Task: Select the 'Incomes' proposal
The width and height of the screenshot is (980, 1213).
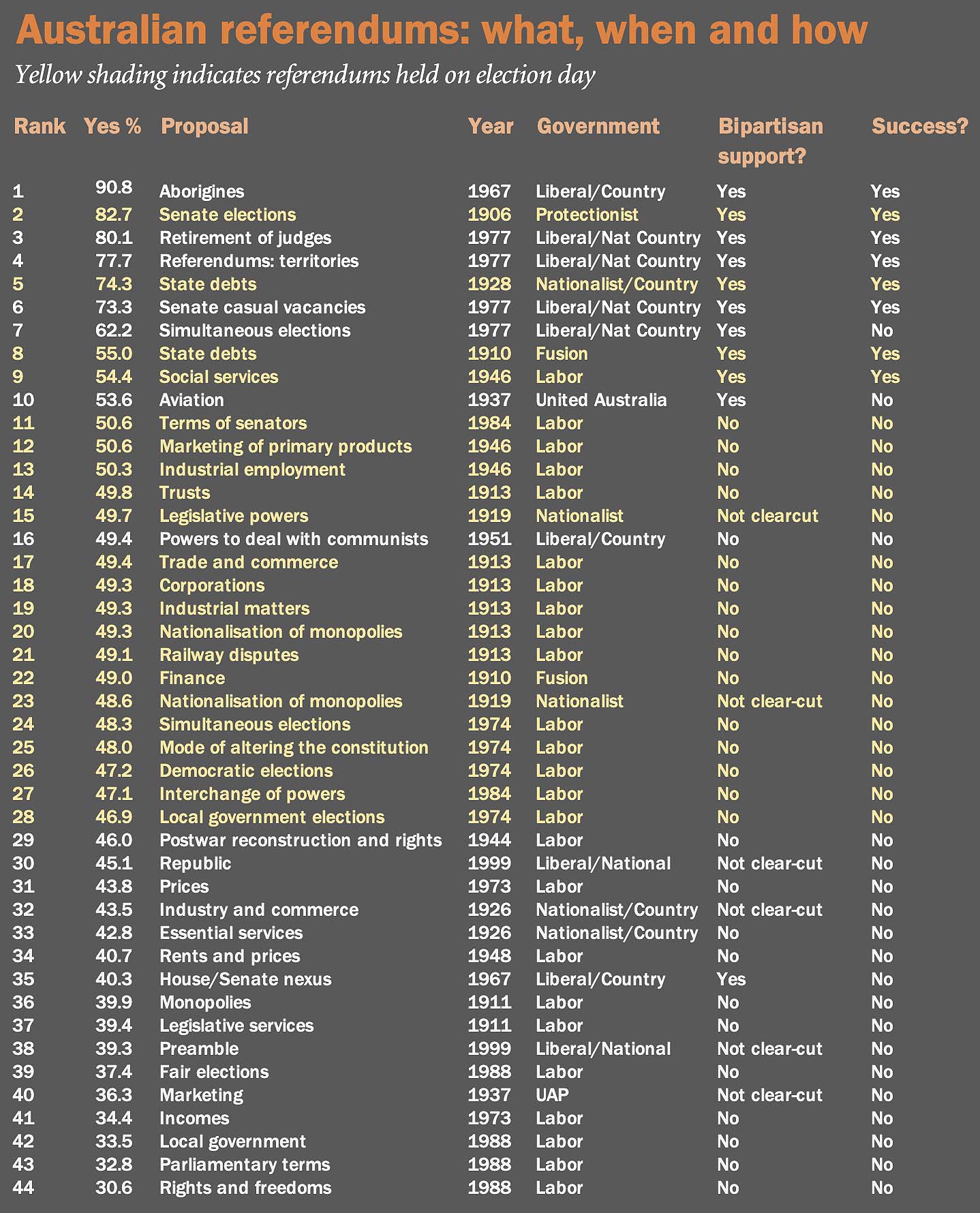Action: (194, 1118)
